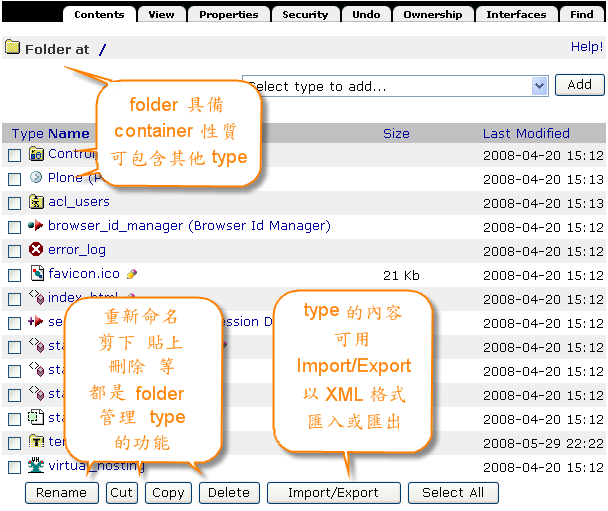Click the Rename button
Image resolution: width=608 pixels, height=511 pixels.
[62, 493]
